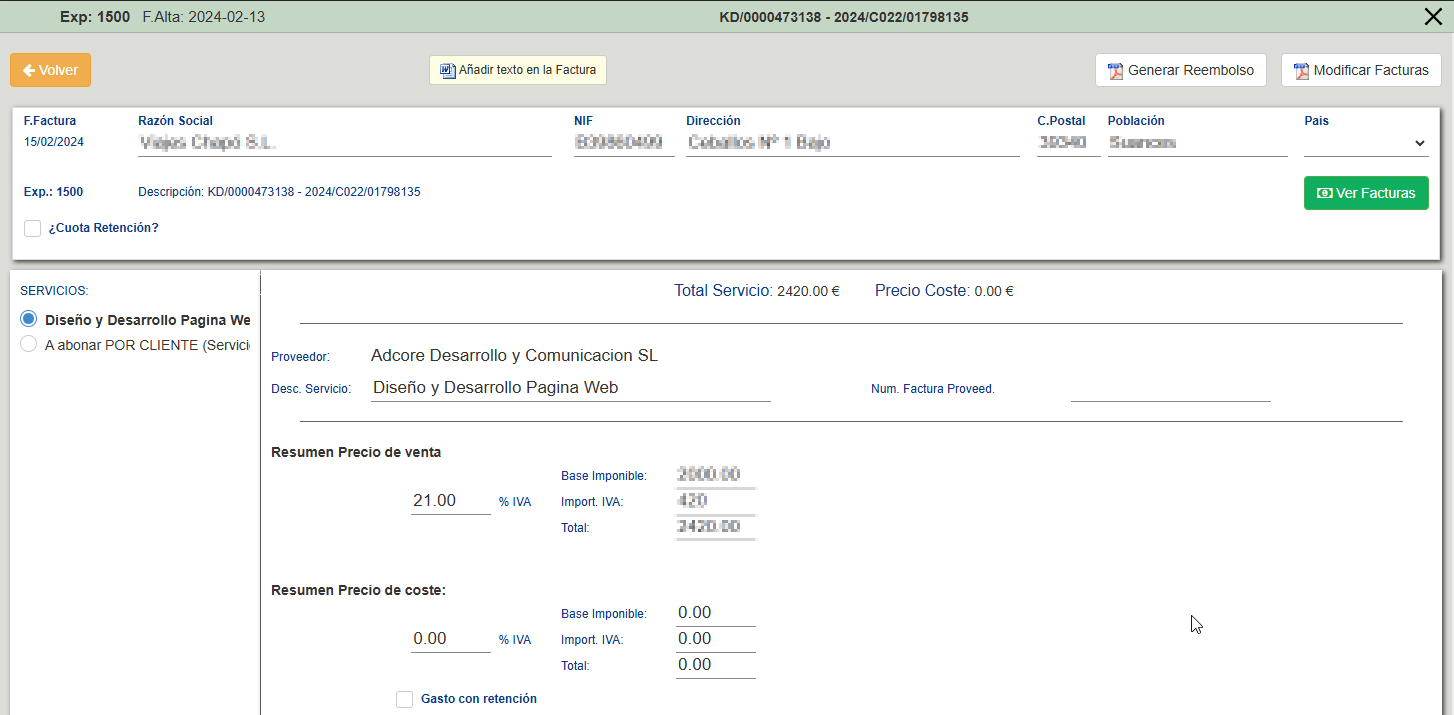Click the Num. Factura Proveed. field
The width and height of the screenshot is (1454, 715).
tap(1170, 388)
